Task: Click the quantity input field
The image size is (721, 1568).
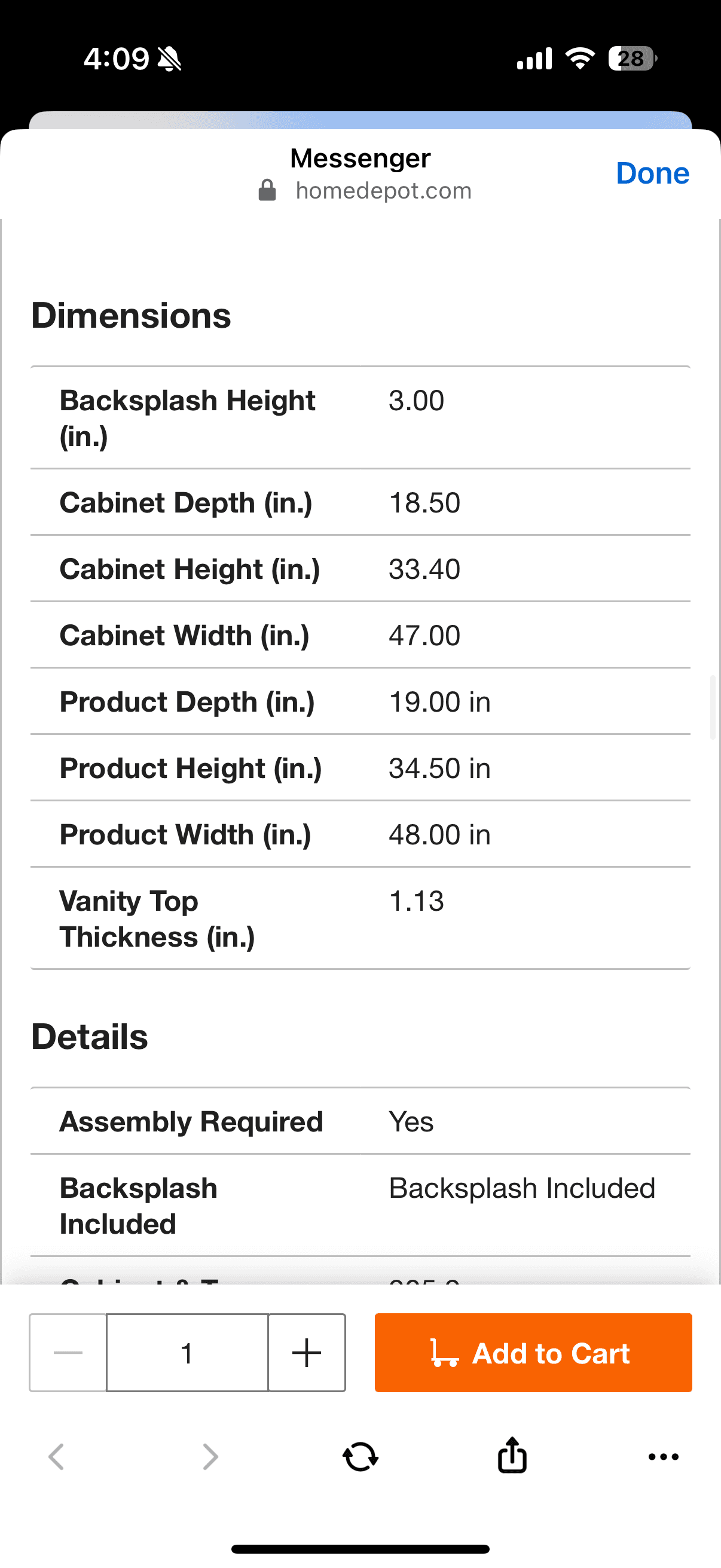Action: [x=187, y=1353]
